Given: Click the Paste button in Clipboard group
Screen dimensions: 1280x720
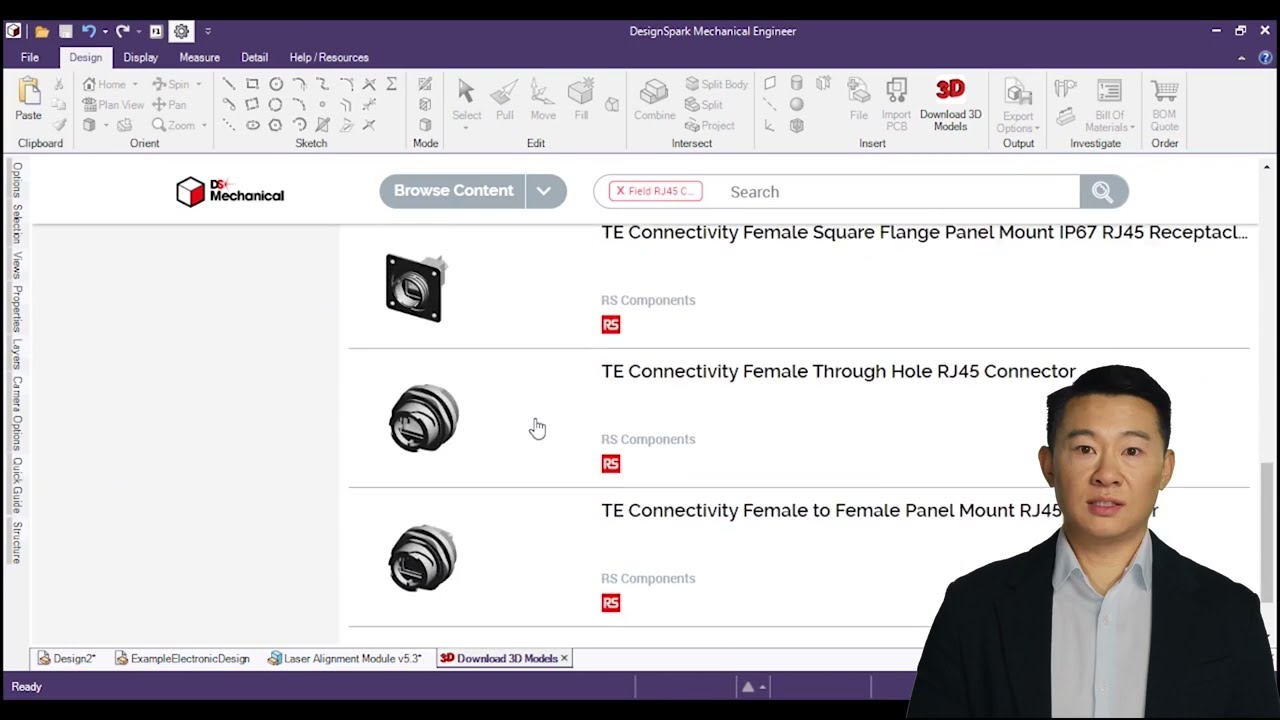Looking at the screenshot, I should pos(29,99).
